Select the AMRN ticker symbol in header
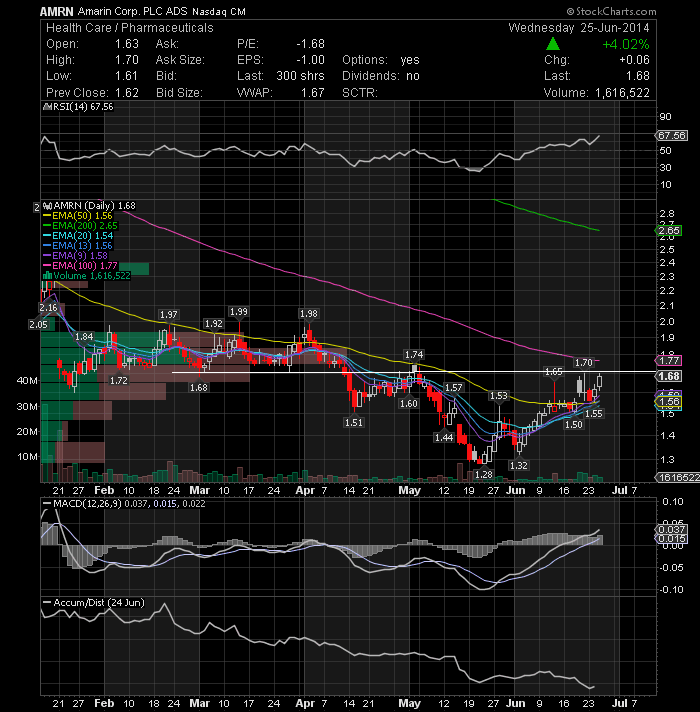This screenshot has width=700, height=712. (x=56, y=11)
